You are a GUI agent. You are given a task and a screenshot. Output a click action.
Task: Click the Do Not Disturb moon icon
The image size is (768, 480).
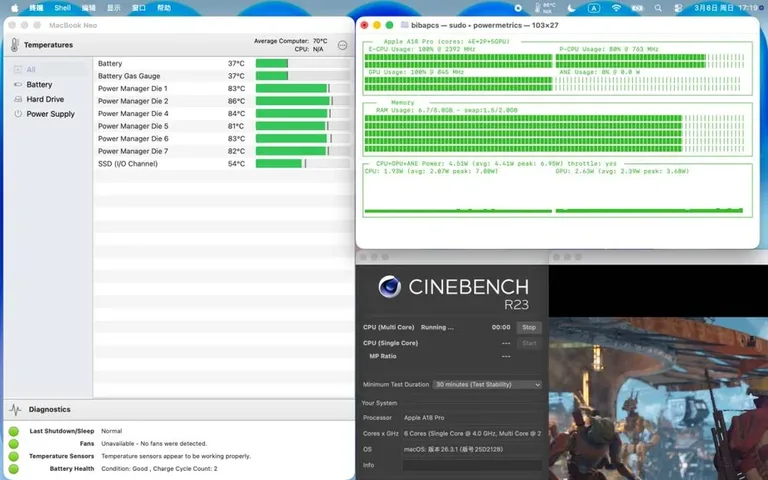[571, 8]
